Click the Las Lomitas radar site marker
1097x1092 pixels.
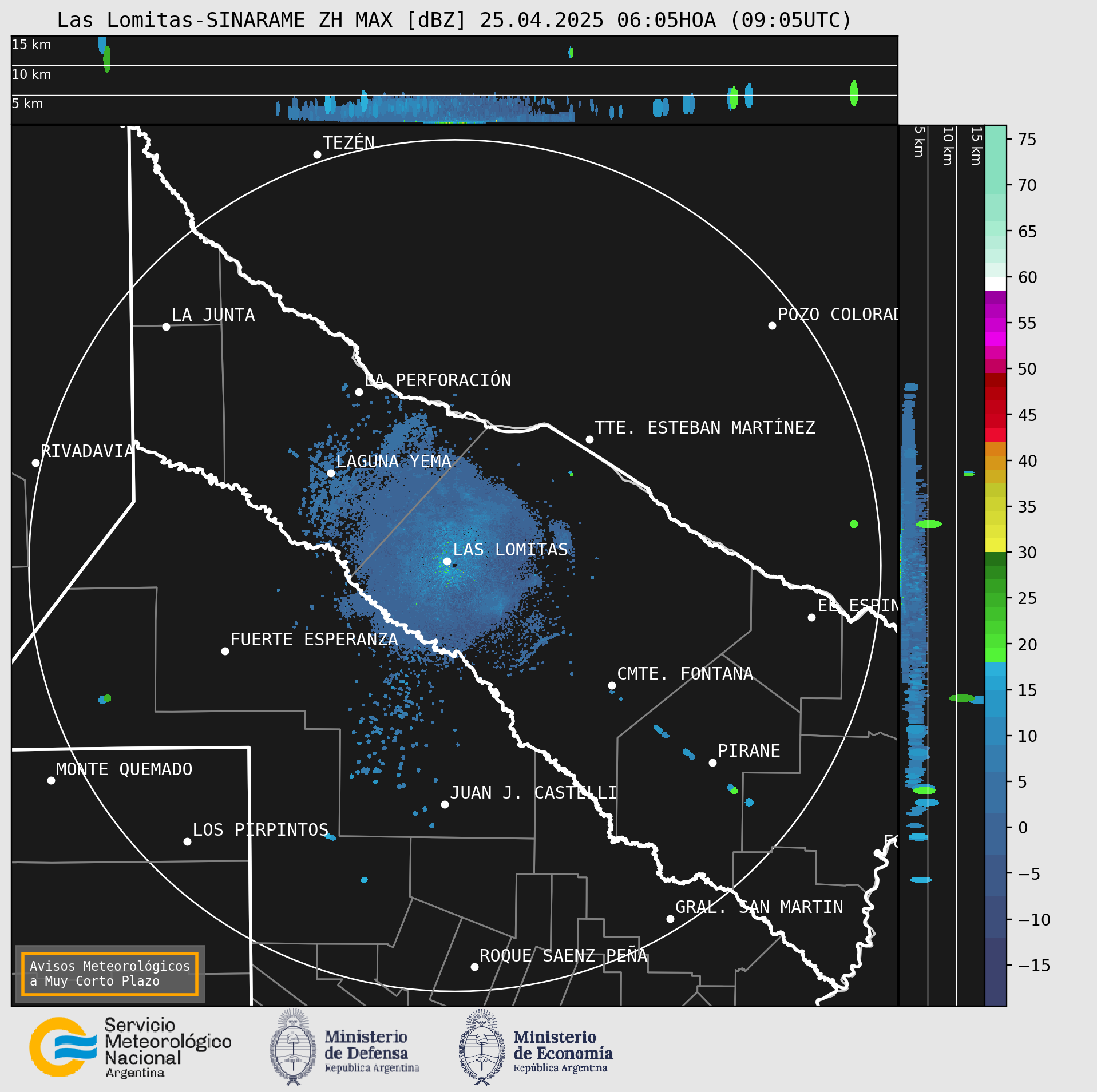(447, 561)
